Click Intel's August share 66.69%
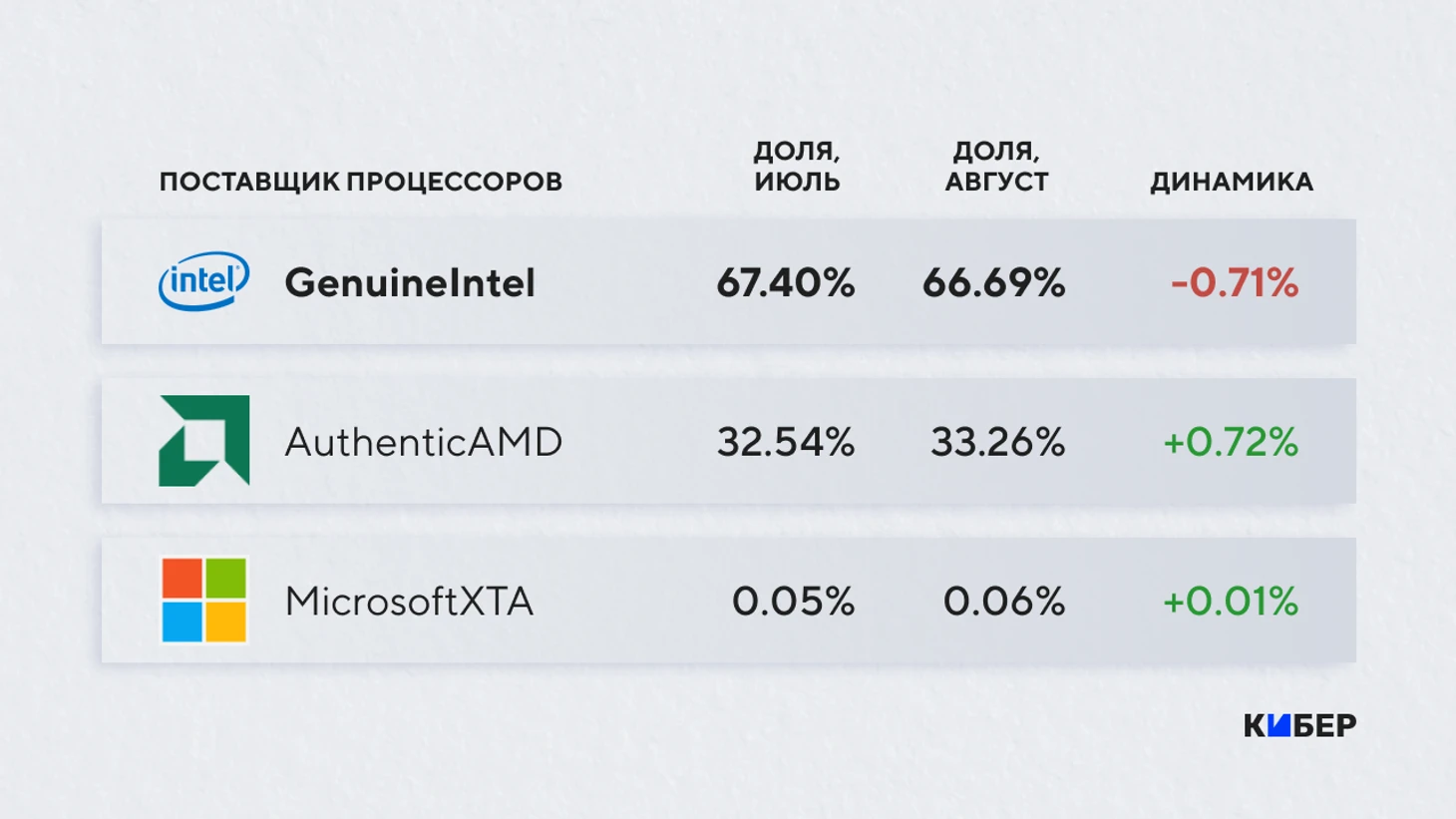 coord(993,282)
